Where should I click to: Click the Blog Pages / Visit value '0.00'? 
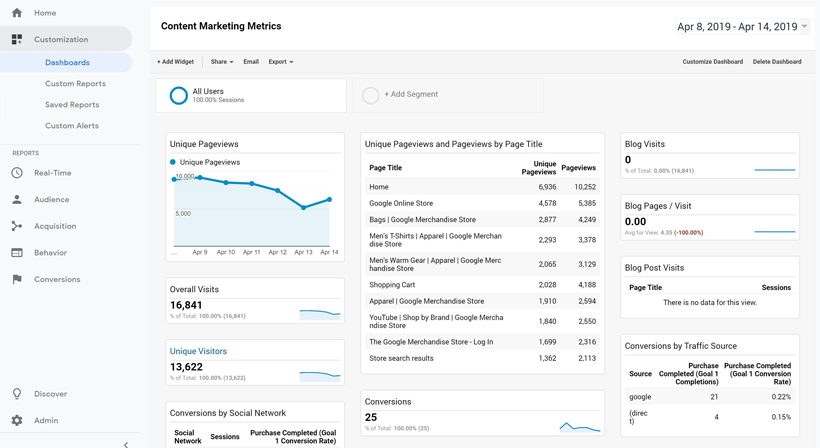(x=635, y=222)
